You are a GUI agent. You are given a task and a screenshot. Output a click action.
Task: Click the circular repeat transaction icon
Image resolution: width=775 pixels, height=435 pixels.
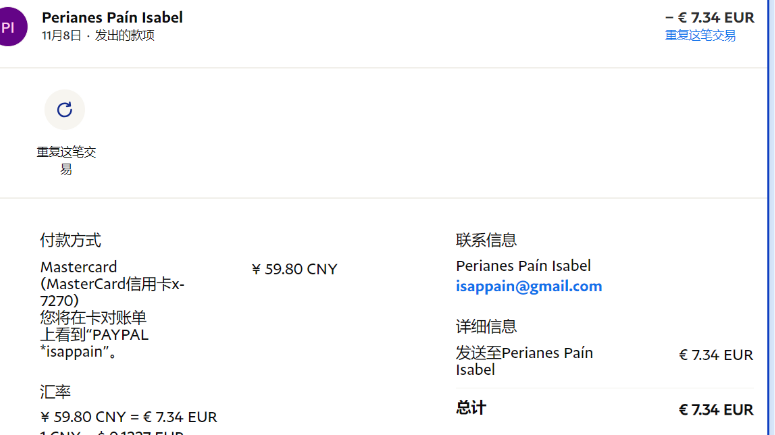65,110
